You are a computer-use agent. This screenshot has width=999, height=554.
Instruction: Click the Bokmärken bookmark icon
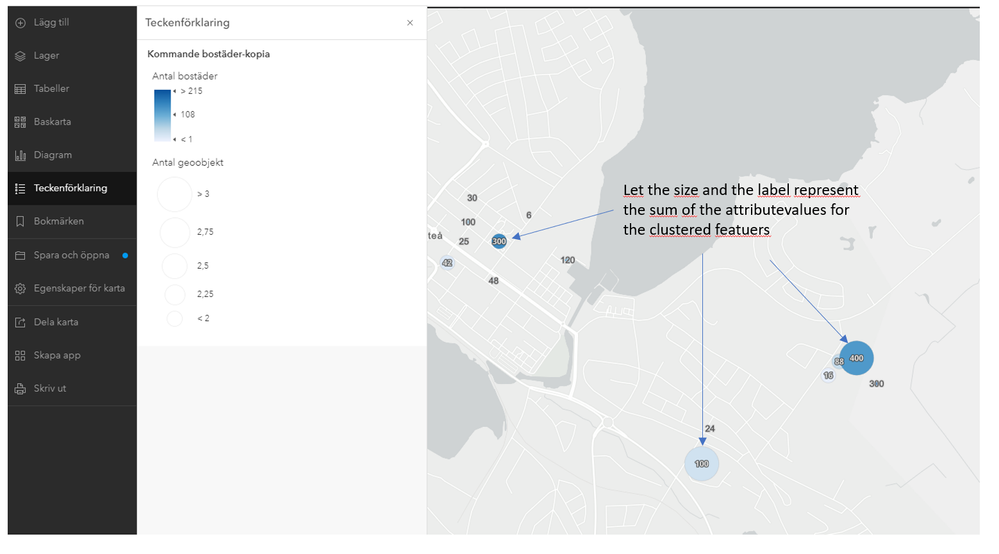point(20,221)
